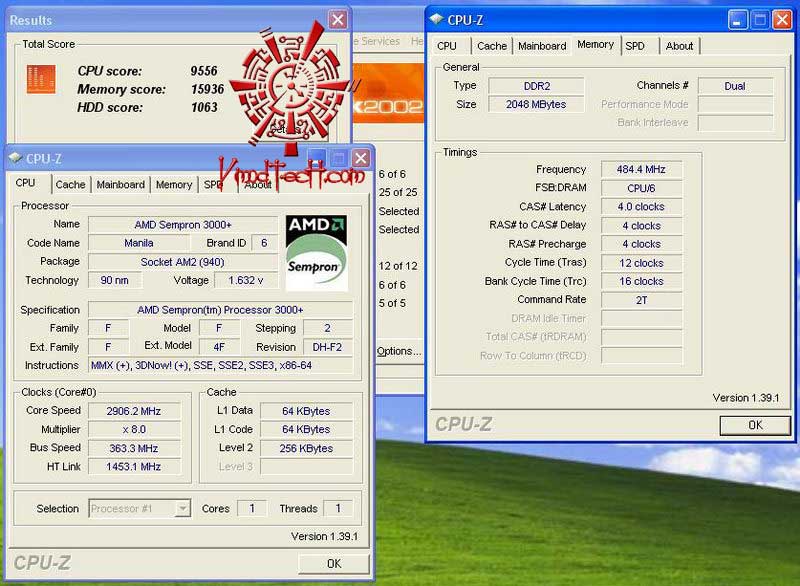Click the "12 of 12" entry in background window
The height and width of the screenshot is (586, 800).
point(398,266)
